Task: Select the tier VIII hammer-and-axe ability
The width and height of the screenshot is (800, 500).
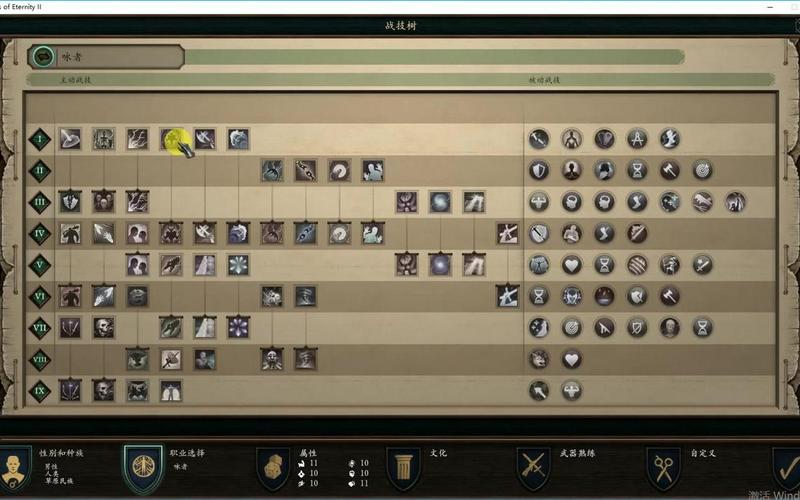Action: (171, 360)
